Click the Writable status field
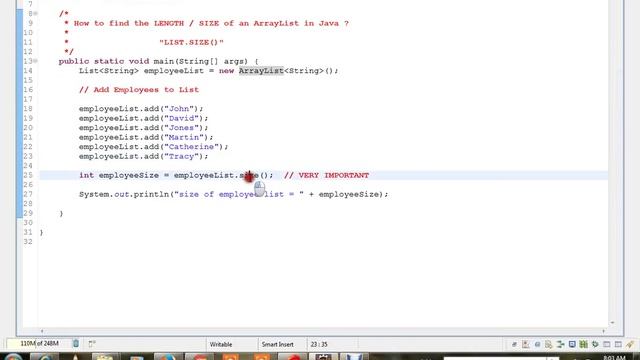Image resolution: width=640 pixels, height=360 pixels. [x=221, y=344]
